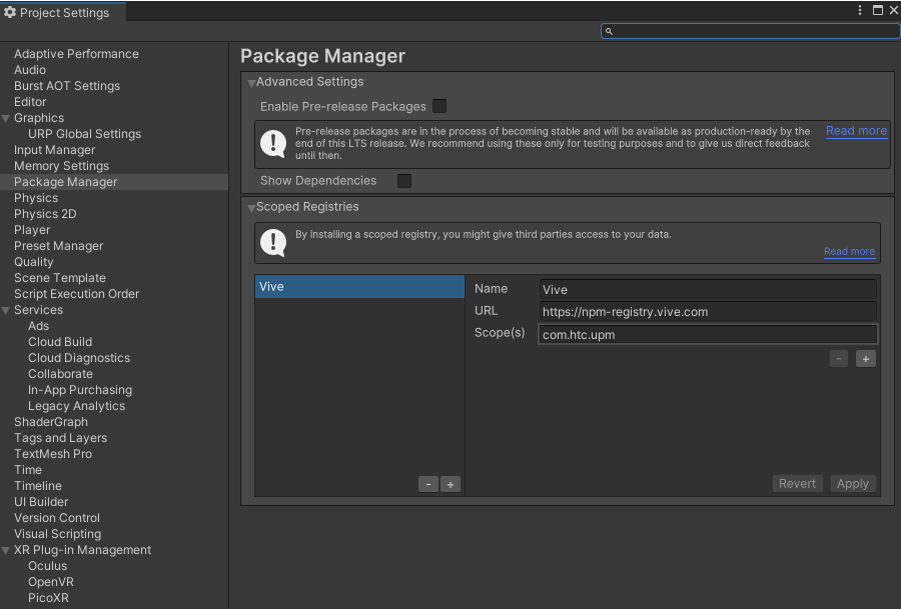Enable Pre-release Packages checkbox
This screenshot has height=609, width=901.
tap(439, 106)
